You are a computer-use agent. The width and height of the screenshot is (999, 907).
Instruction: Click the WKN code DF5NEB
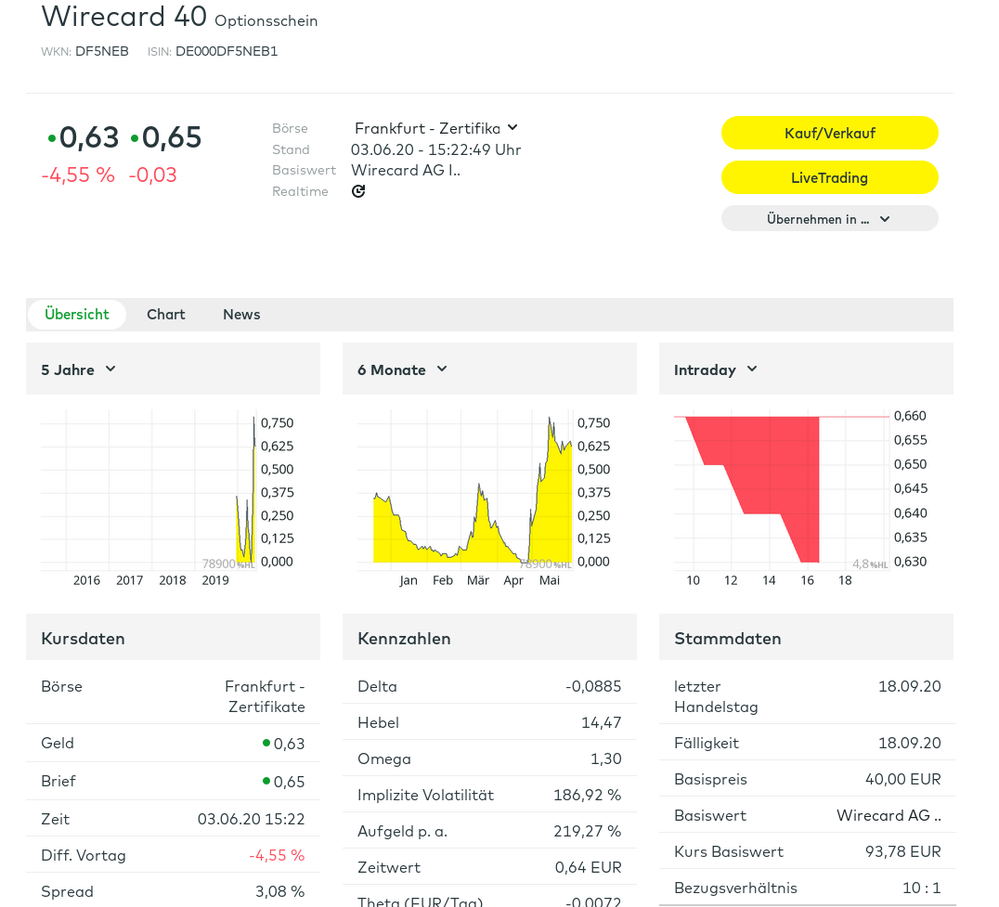coord(102,51)
